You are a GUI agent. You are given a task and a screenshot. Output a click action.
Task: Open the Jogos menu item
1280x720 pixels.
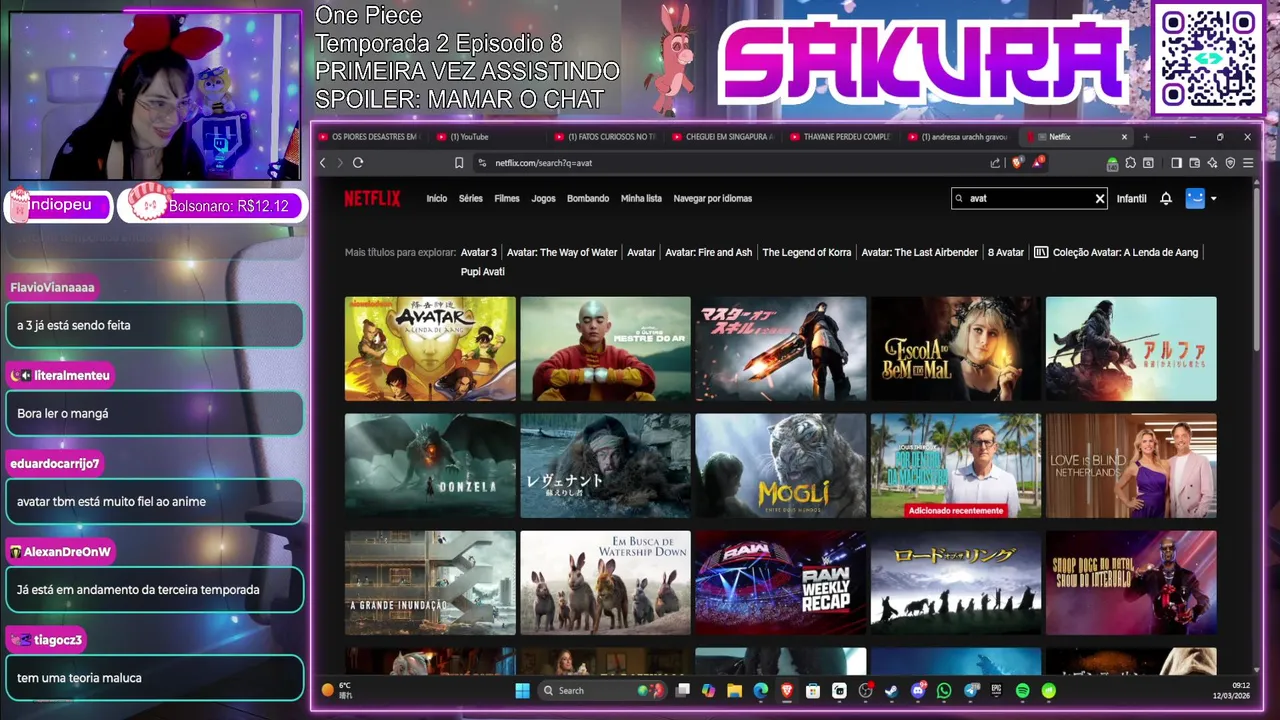coord(543,198)
